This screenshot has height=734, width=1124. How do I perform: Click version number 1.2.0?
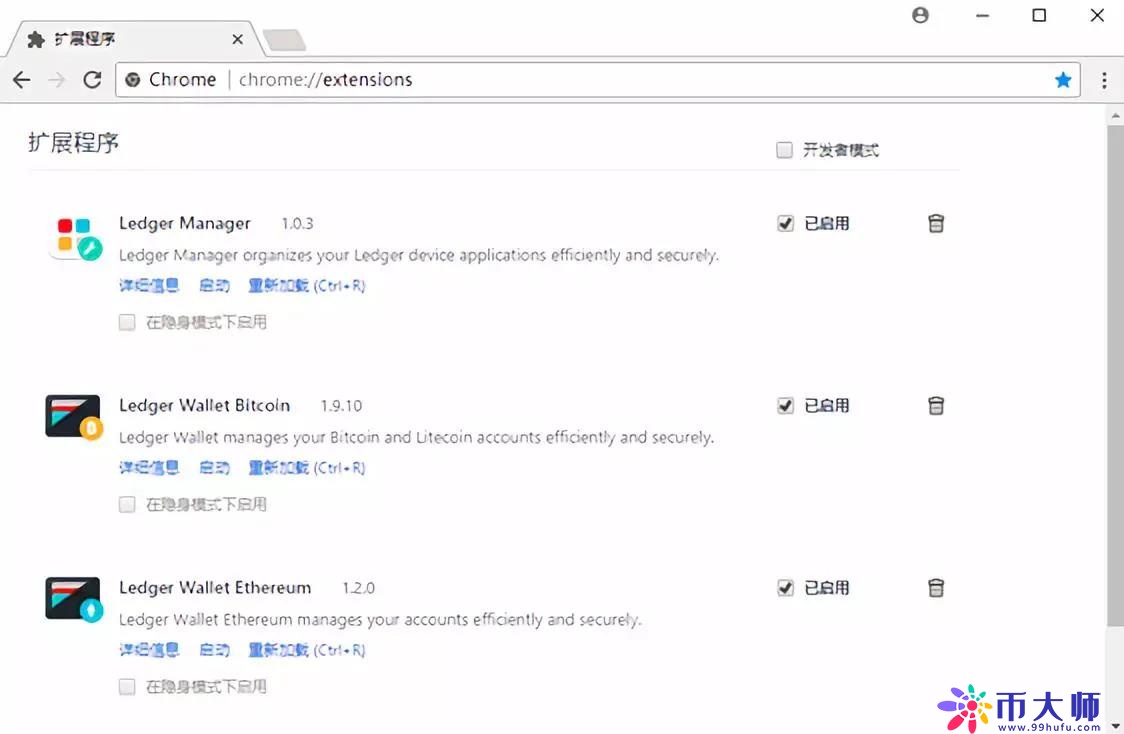click(x=358, y=588)
